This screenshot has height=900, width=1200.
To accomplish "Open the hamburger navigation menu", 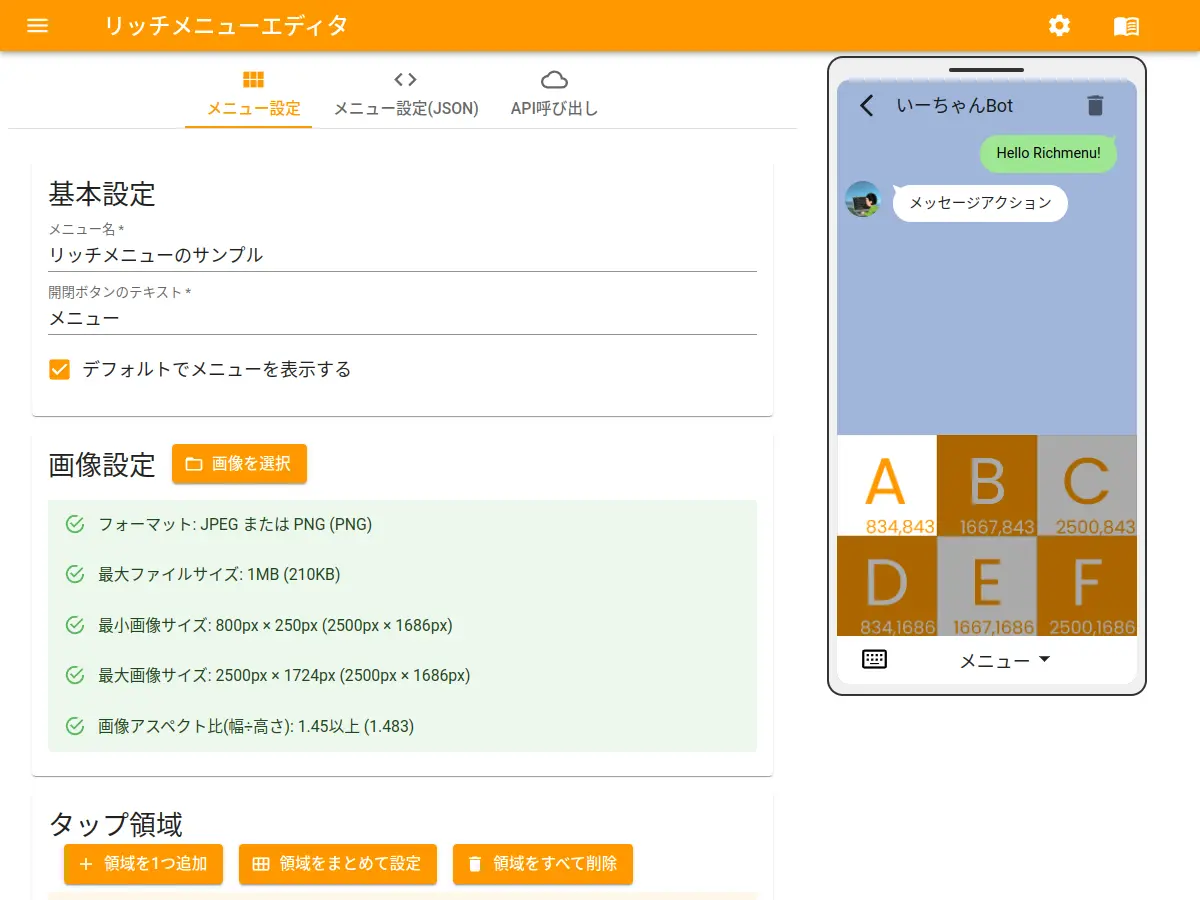I will [37, 26].
